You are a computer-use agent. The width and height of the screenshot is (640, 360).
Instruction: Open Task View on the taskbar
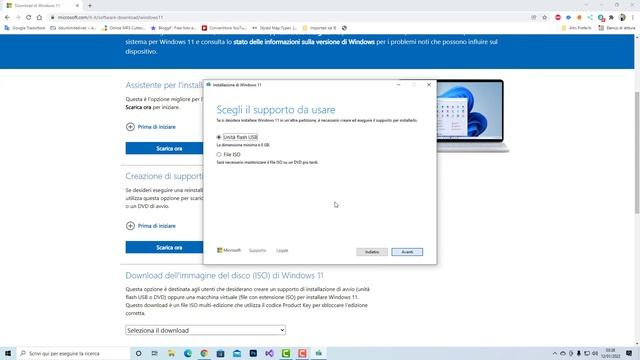[155, 353]
